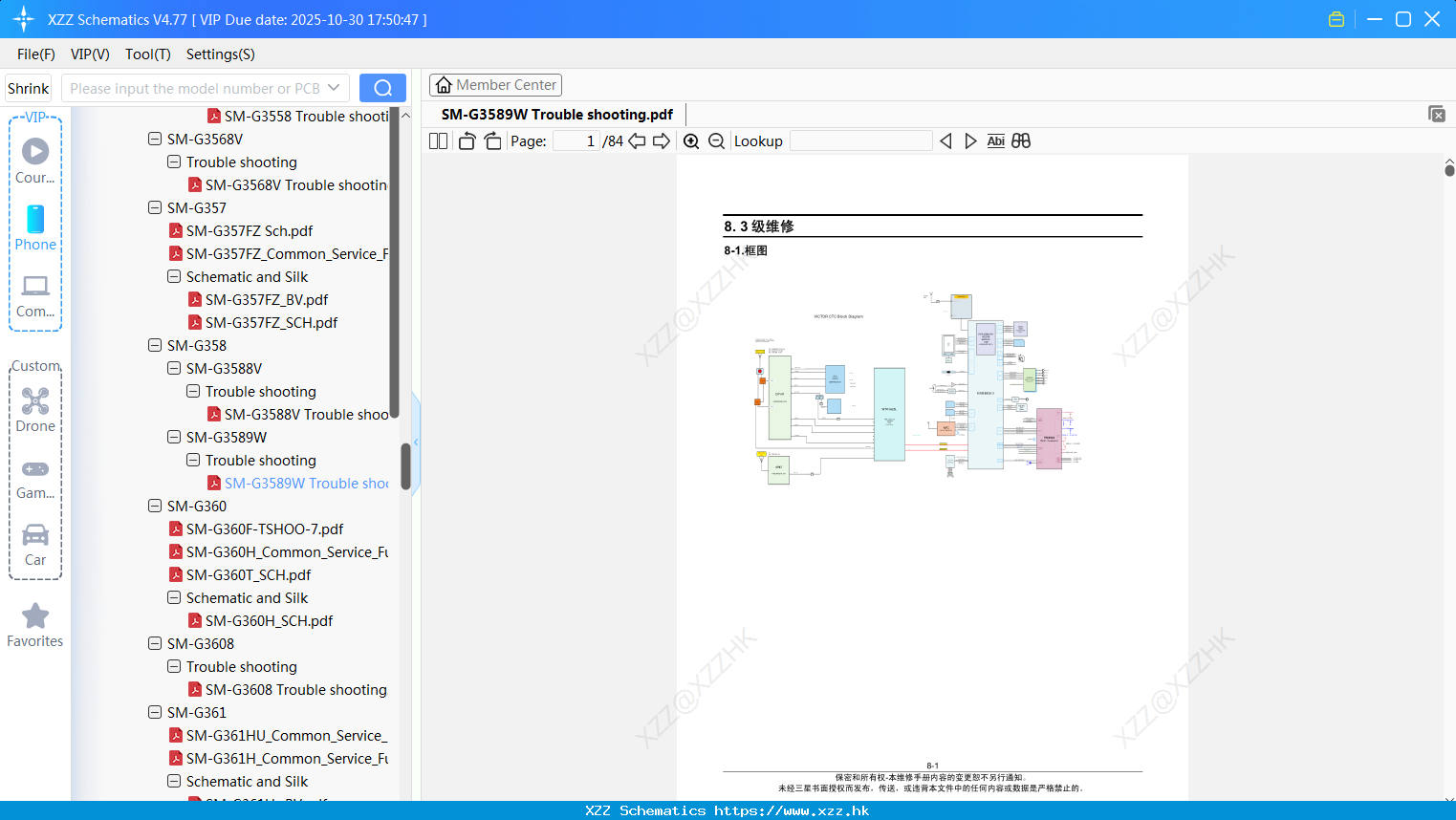
Task: Open SM-G3589W Trouble shooting file in tree
Action: (x=297, y=483)
